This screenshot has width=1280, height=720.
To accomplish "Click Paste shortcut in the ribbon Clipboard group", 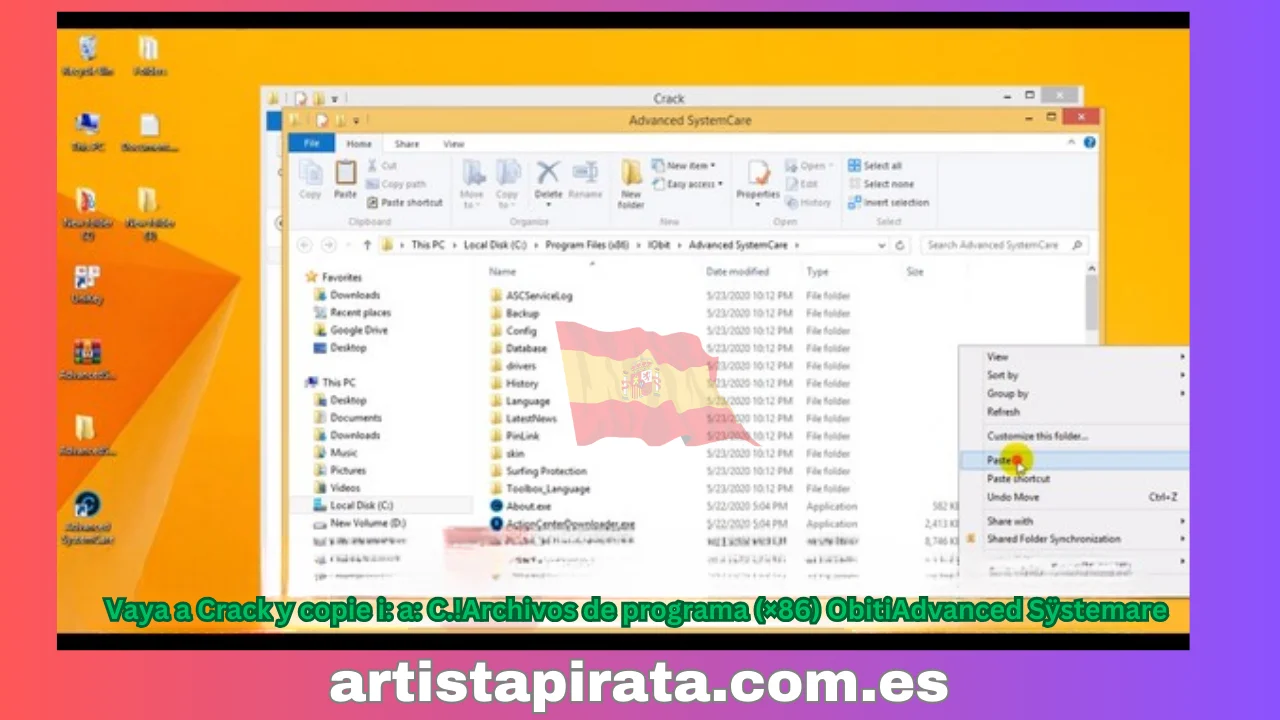I will [x=404, y=202].
